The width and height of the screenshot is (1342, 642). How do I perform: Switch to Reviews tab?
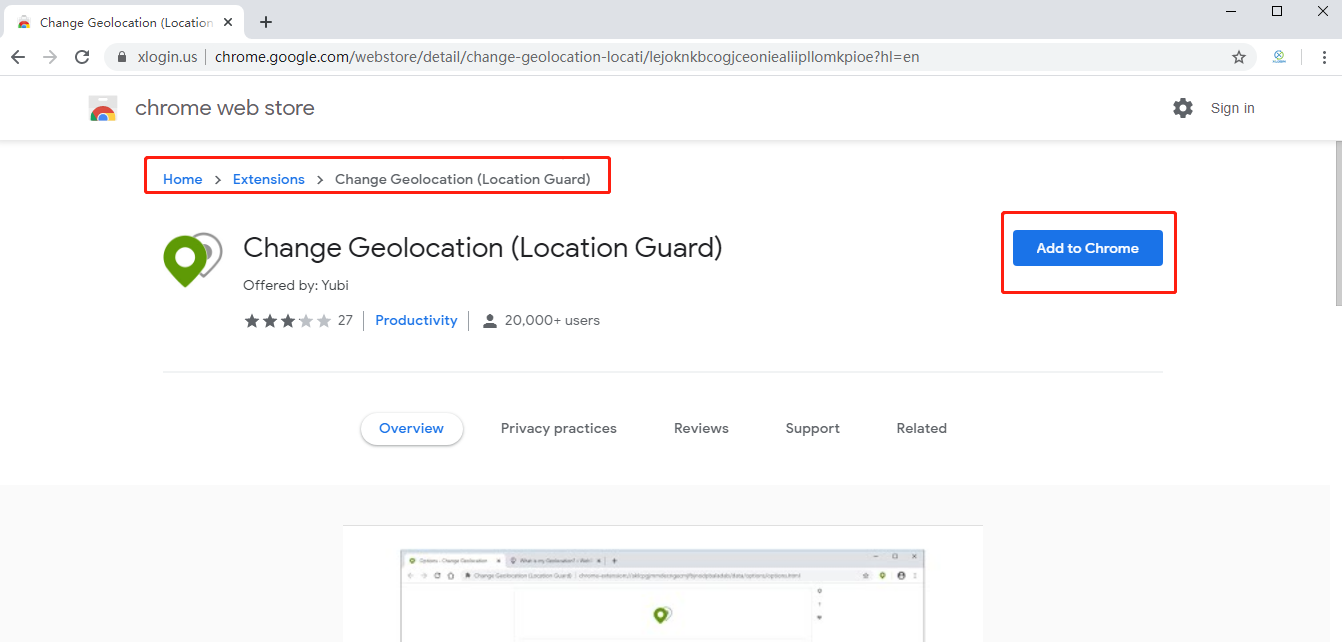point(701,428)
